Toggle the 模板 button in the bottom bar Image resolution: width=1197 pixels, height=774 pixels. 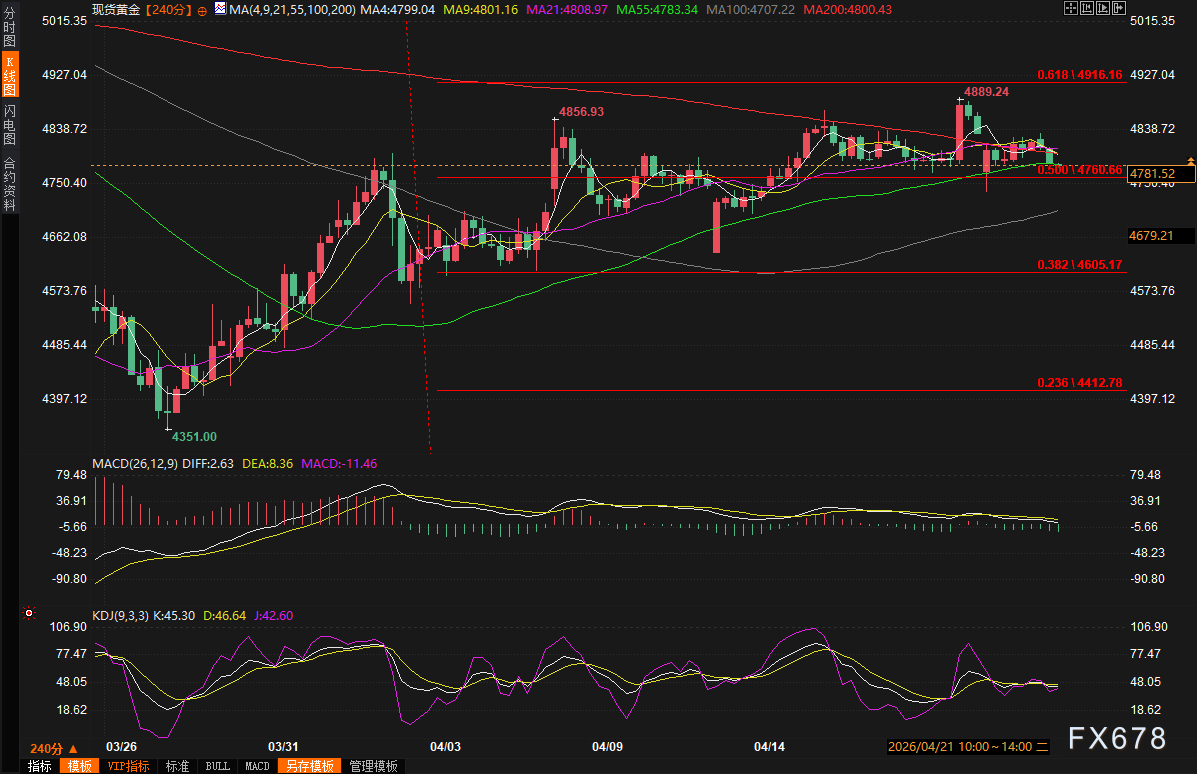click(x=78, y=766)
